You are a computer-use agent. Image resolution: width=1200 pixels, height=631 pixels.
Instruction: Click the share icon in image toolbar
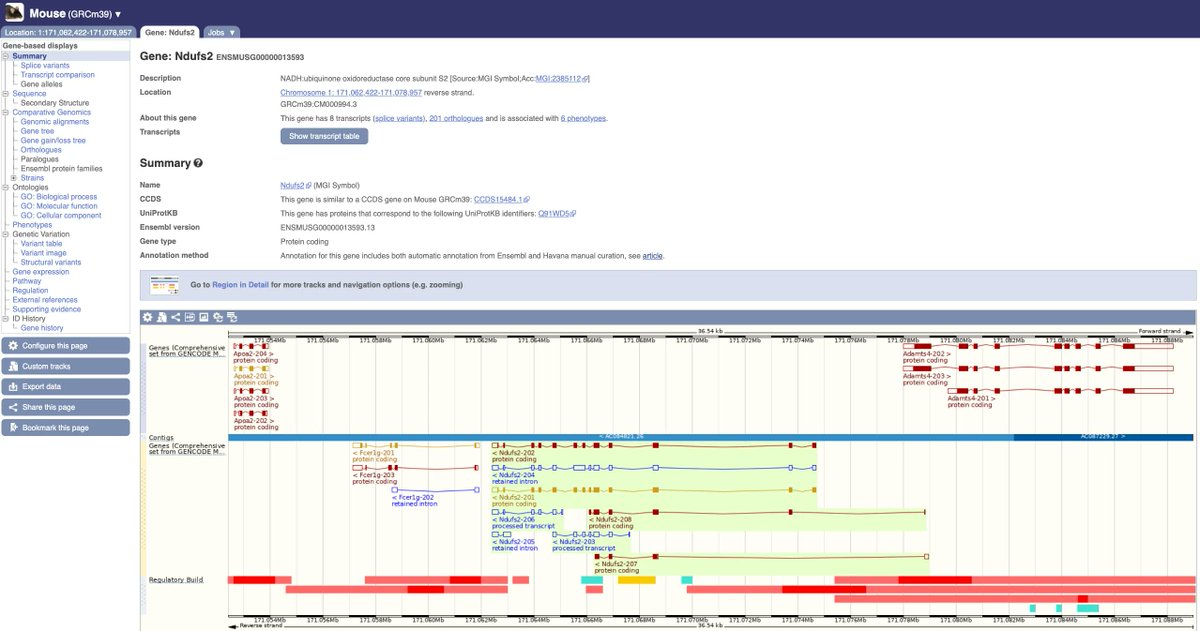pyautogui.click(x=175, y=317)
